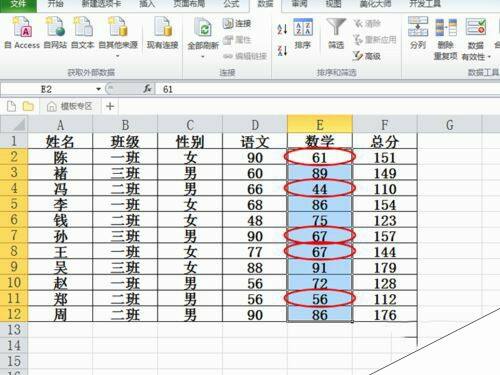Import data from text file (自文本)
The width and height of the screenshot is (500, 375).
[83, 33]
